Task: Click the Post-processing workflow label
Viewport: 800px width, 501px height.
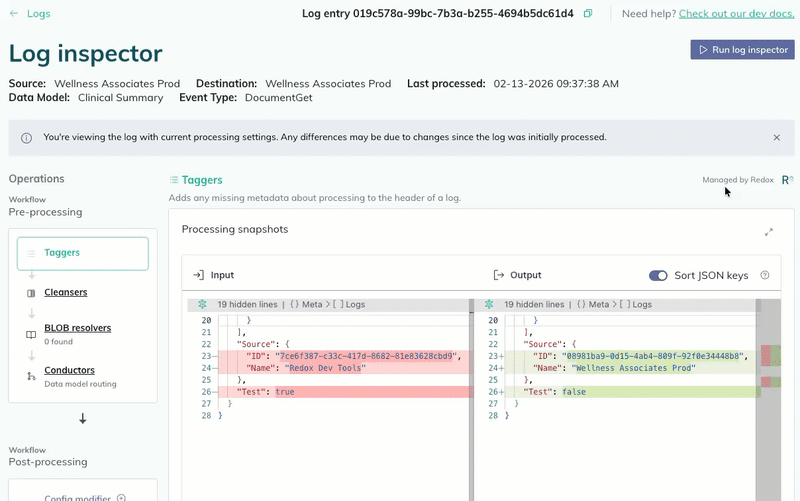Action: [48, 462]
